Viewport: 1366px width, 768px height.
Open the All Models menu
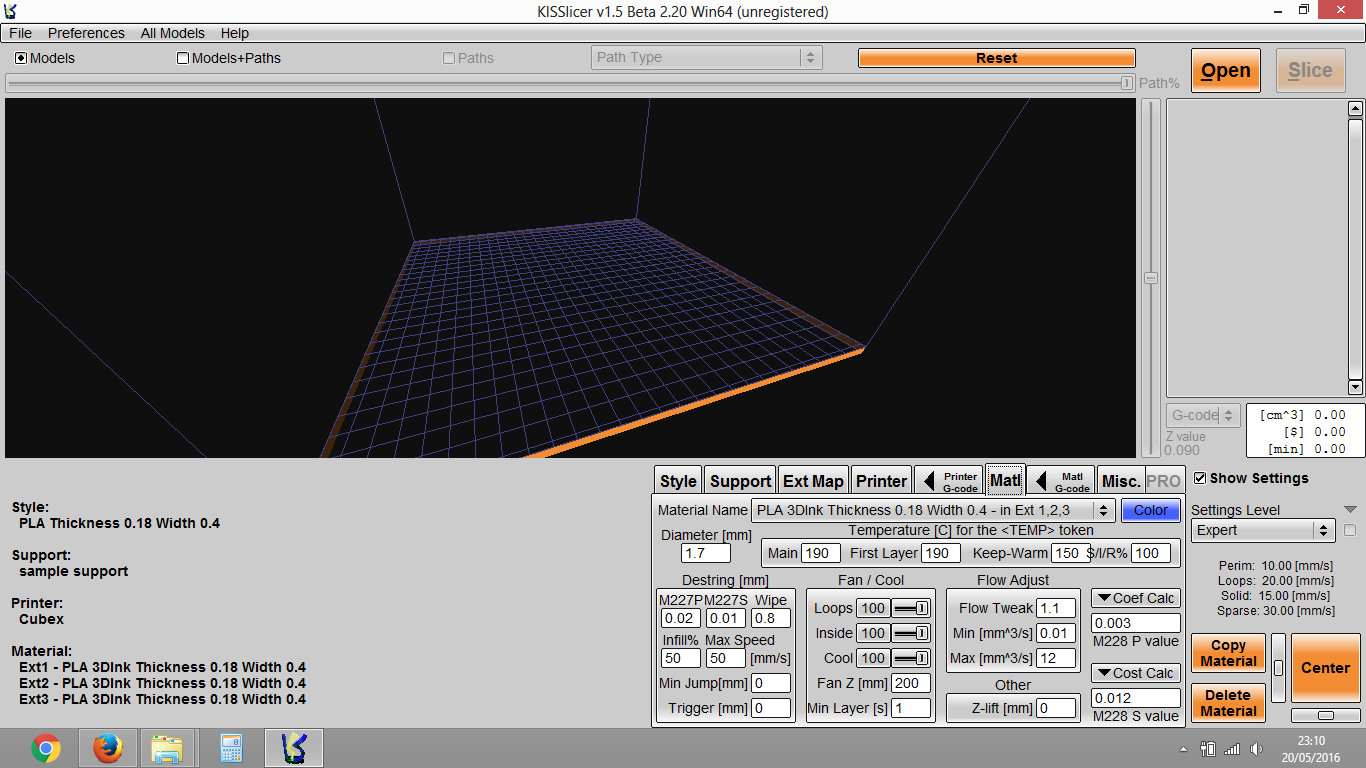[x=172, y=33]
